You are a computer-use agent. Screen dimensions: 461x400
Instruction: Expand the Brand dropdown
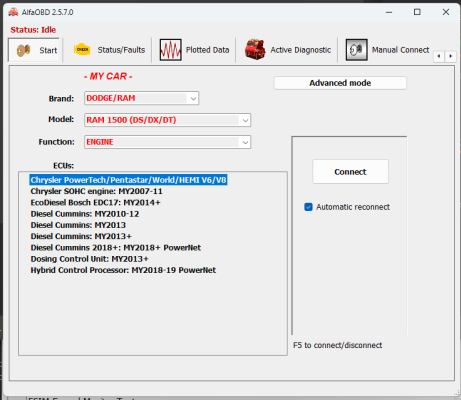pos(193,98)
